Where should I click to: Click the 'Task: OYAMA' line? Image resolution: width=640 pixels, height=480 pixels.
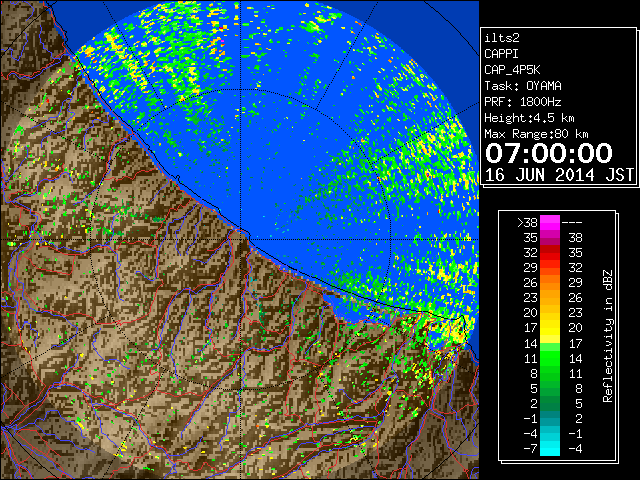(523, 86)
